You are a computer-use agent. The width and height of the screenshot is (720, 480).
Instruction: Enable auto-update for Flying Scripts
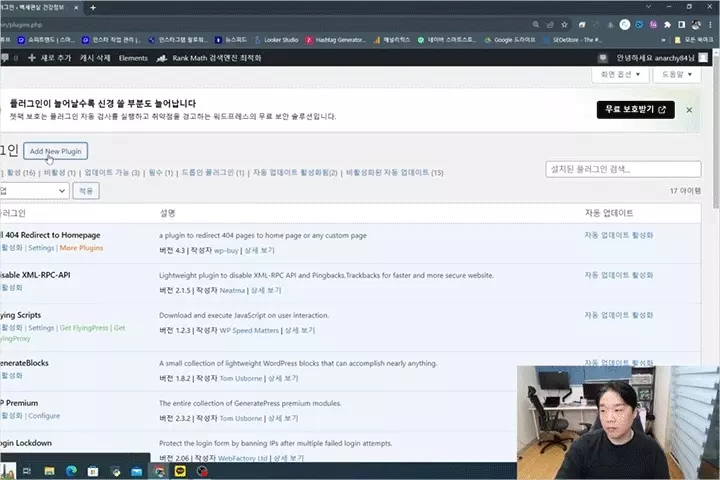tap(619, 315)
